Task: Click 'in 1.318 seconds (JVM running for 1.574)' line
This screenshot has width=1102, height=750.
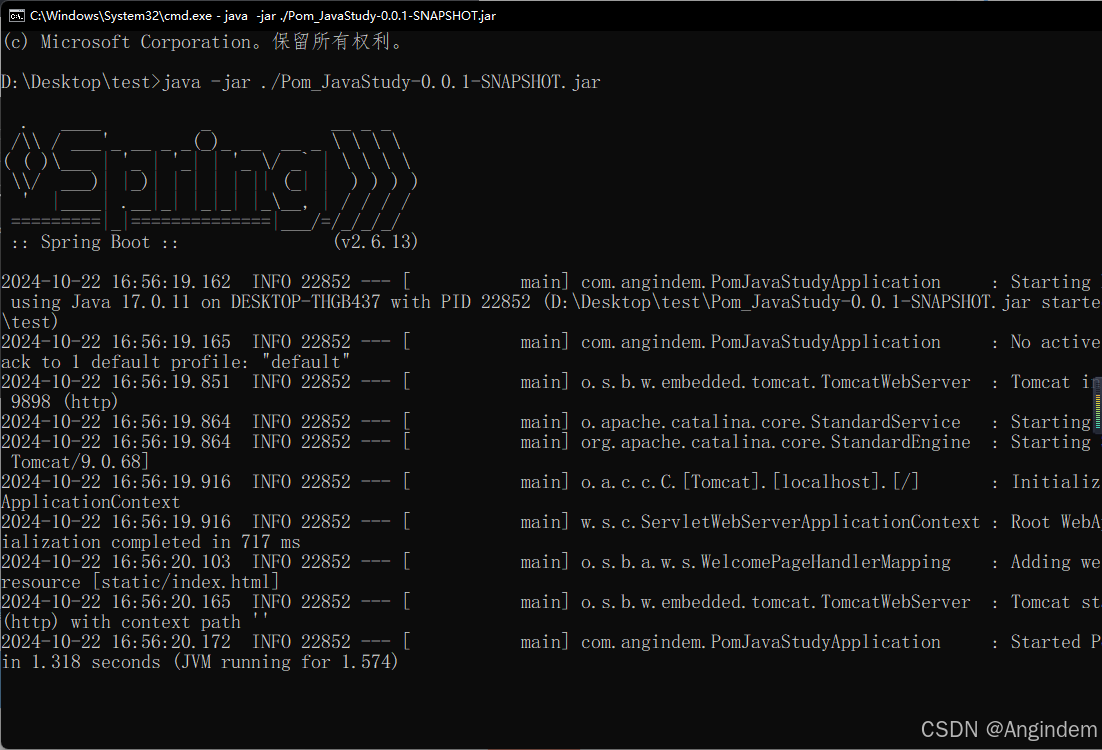Action: (200, 663)
